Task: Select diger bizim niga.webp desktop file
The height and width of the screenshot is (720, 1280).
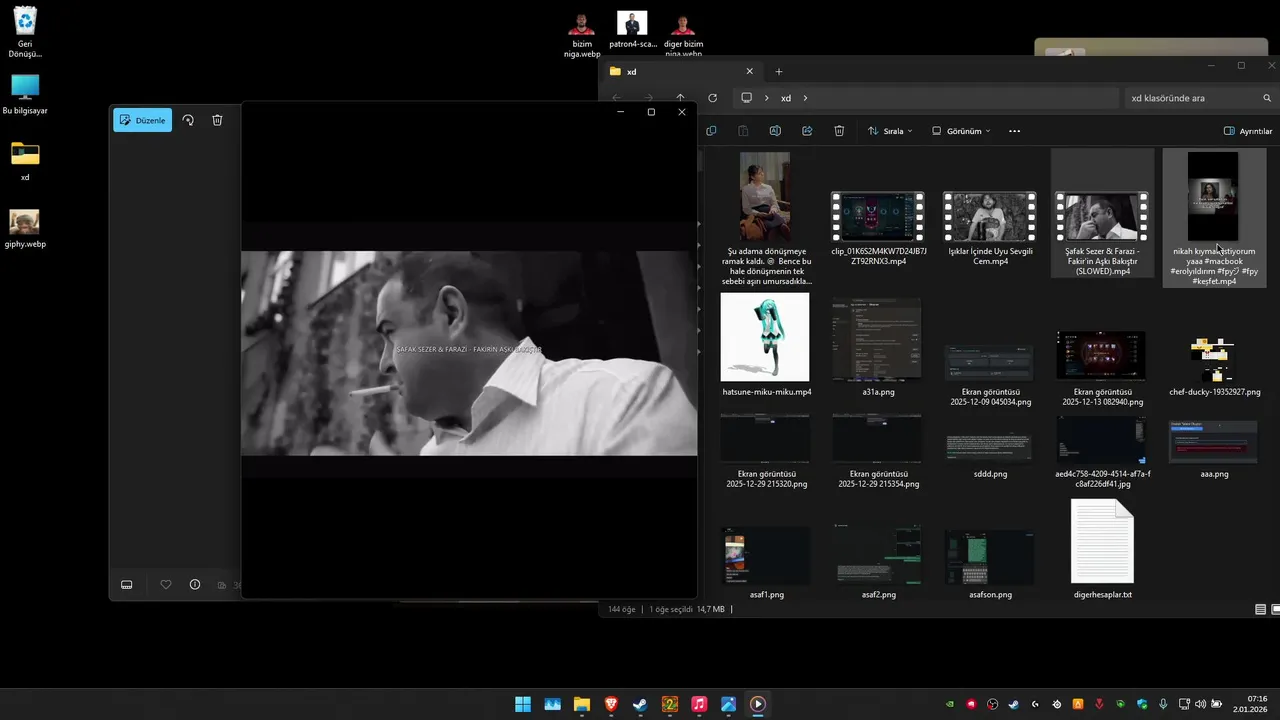Action: tap(683, 35)
